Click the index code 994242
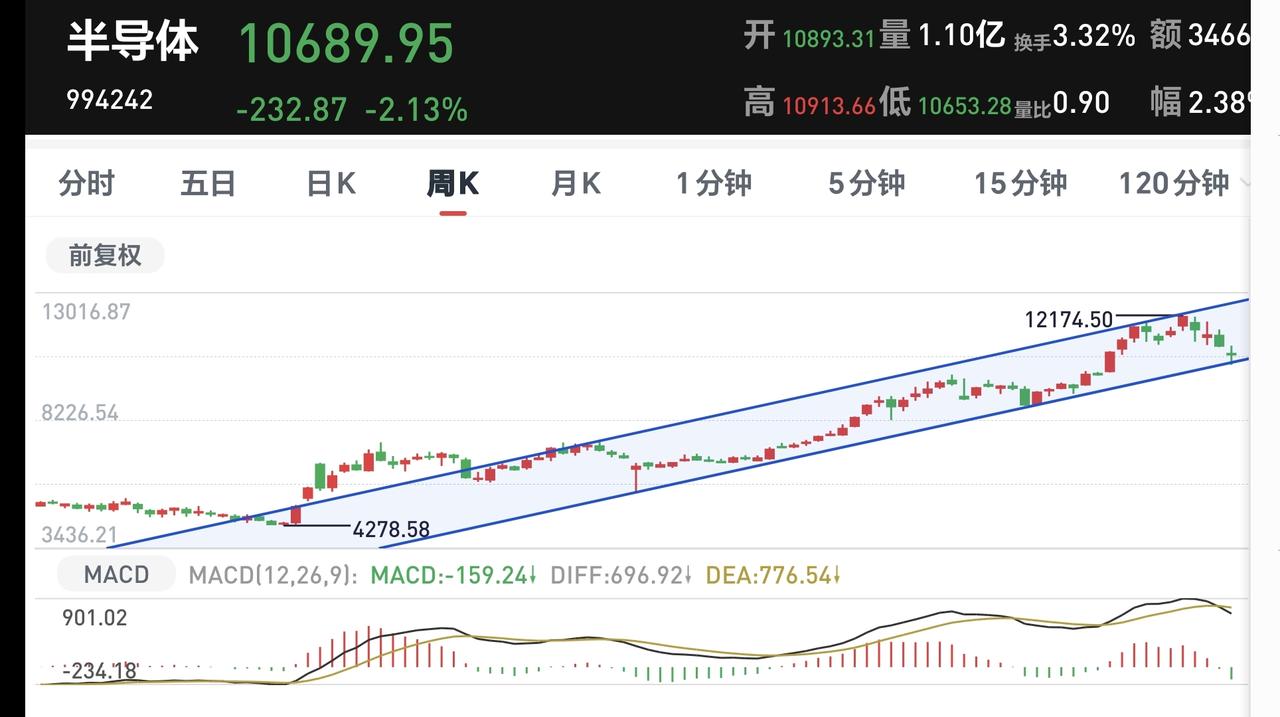This screenshot has width=1280, height=717. [110, 100]
